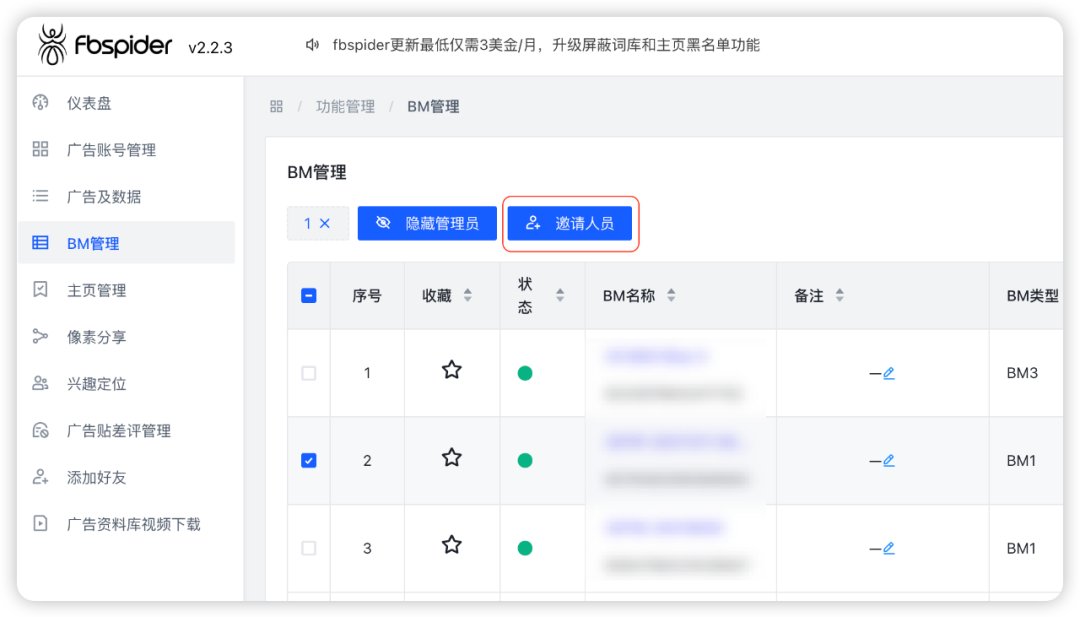Select the 广告账号管理 sidebar icon
1080x617 pixels.
38,149
